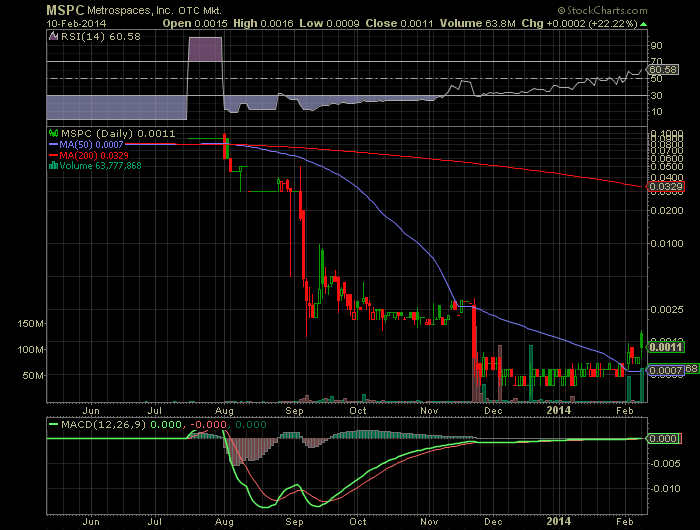This screenshot has width=700, height=530.
Task: Click the MACD axis label -0.010
Action: [665, 488]
